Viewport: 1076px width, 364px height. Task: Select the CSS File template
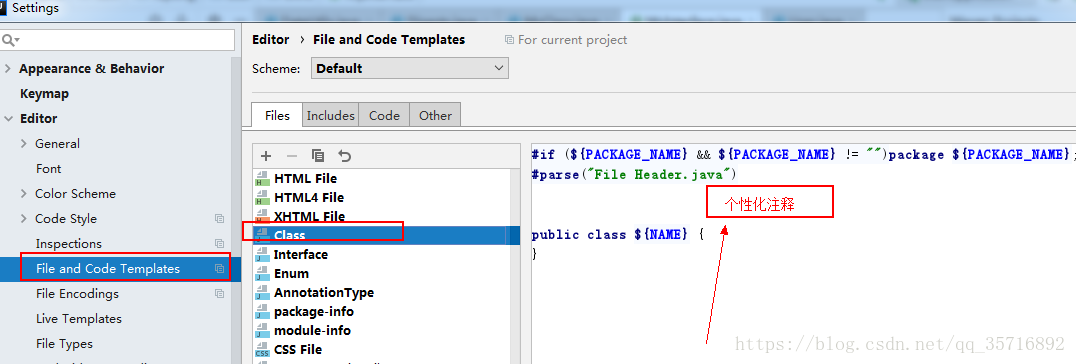[298, 350]
